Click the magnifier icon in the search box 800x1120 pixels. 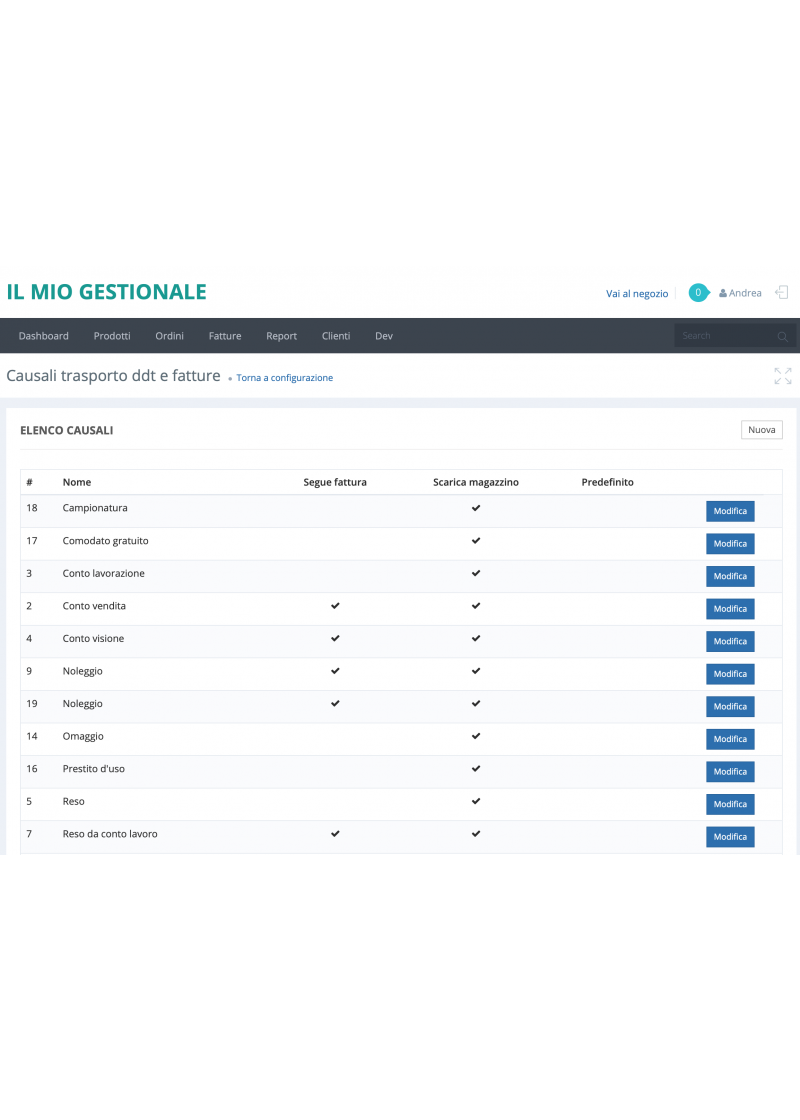[x=782, y=336]
